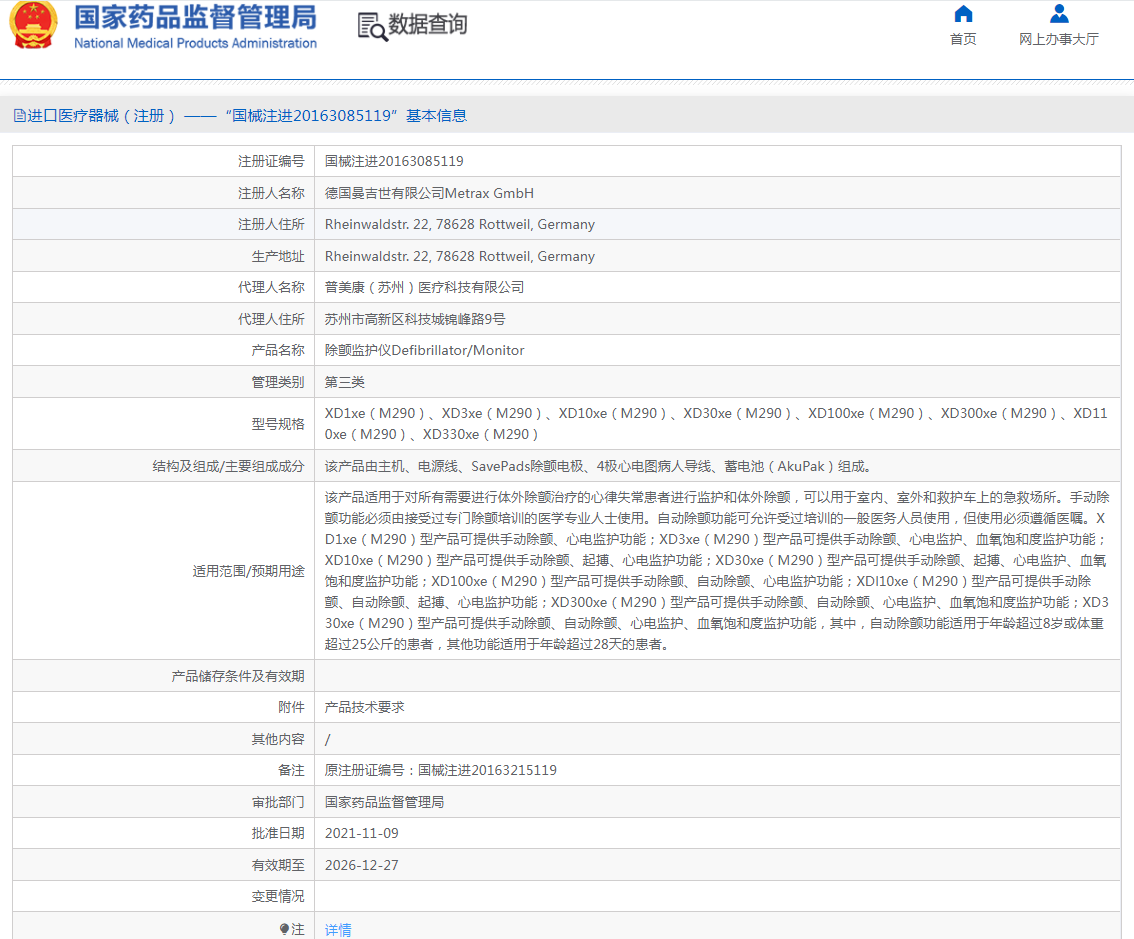Open the 详情 details link
The height and width of the screenshot is (939, 1134).
(337, 929)
